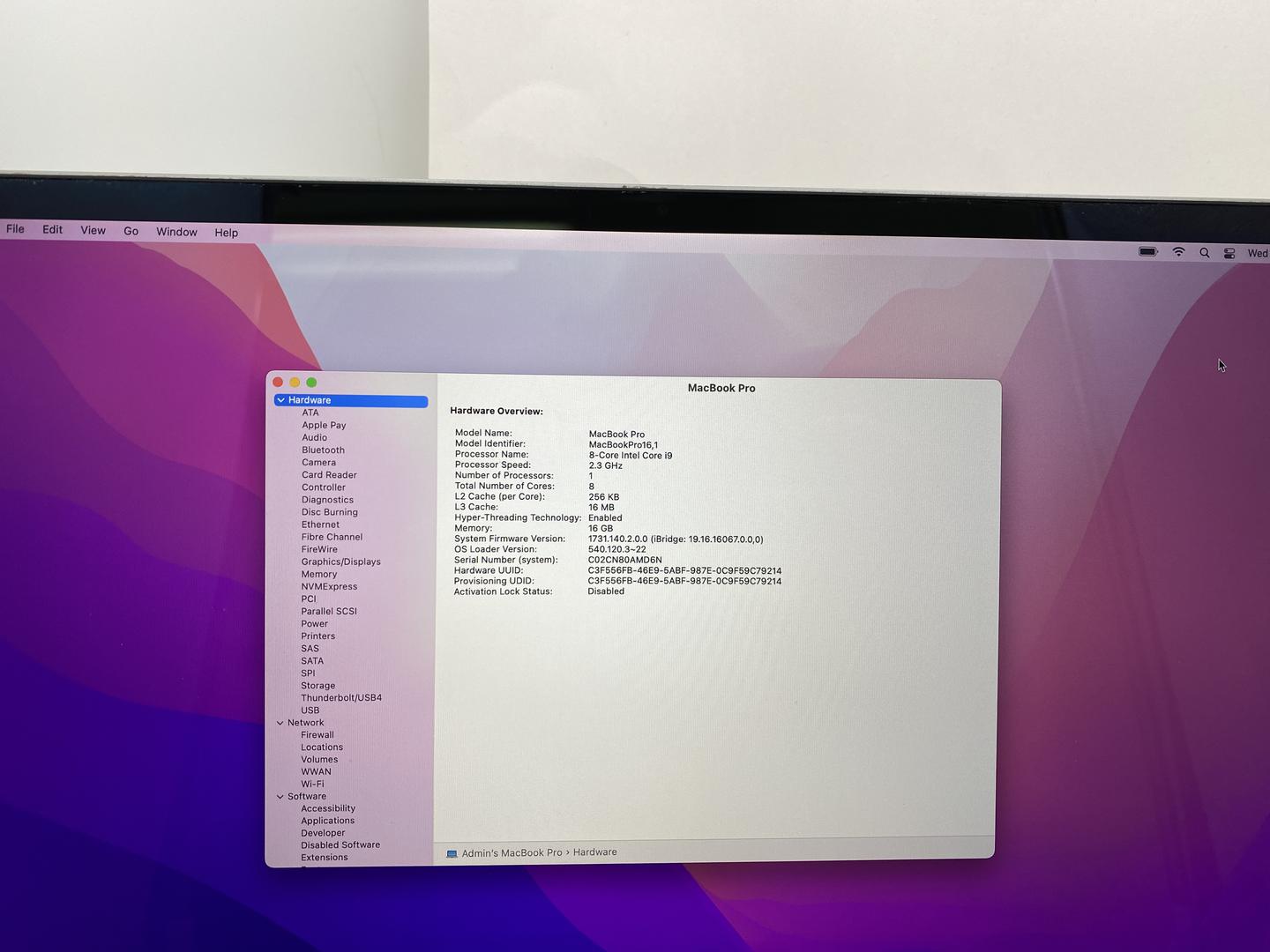Open the View menu
The height and width of the screenshot is (952, 1270).
(x=93, y=230)
